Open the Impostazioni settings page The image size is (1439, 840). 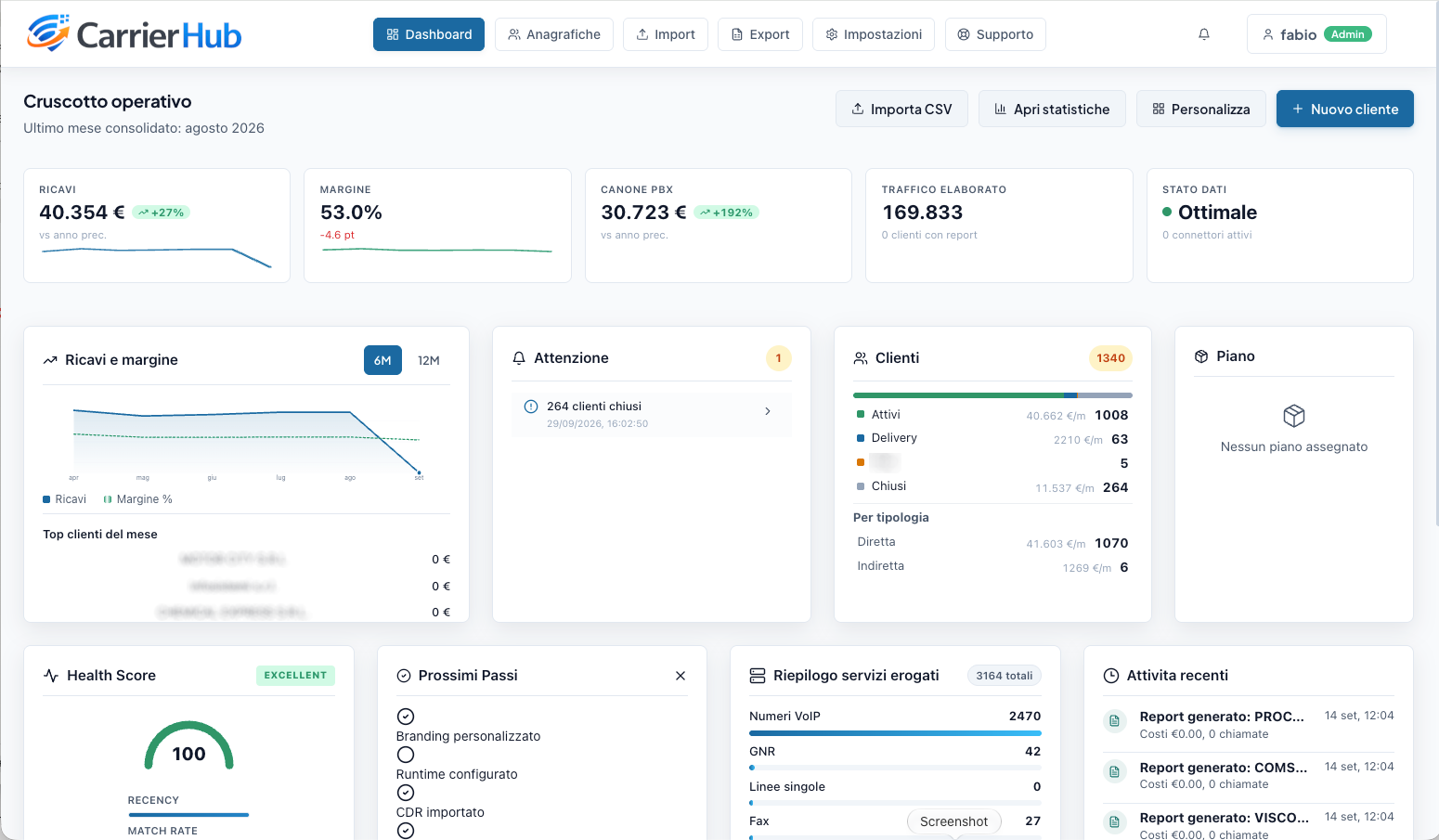click(874, 34)
